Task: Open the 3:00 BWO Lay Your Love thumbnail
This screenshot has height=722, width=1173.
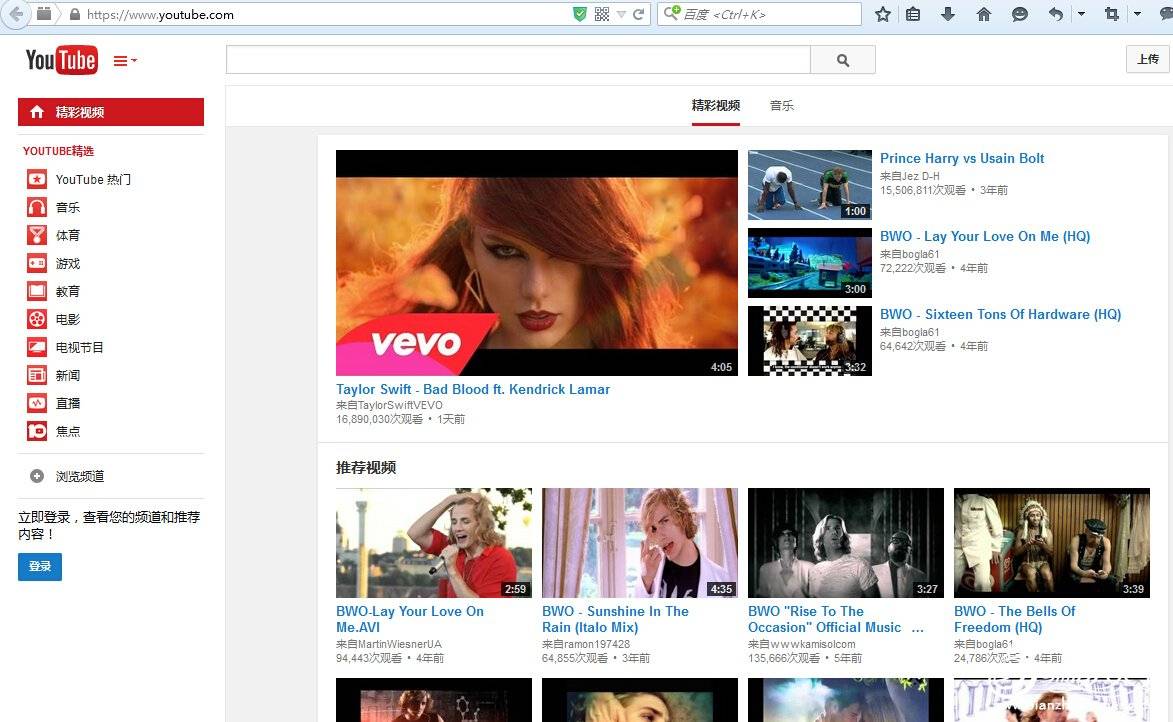Action: (809, 263)
